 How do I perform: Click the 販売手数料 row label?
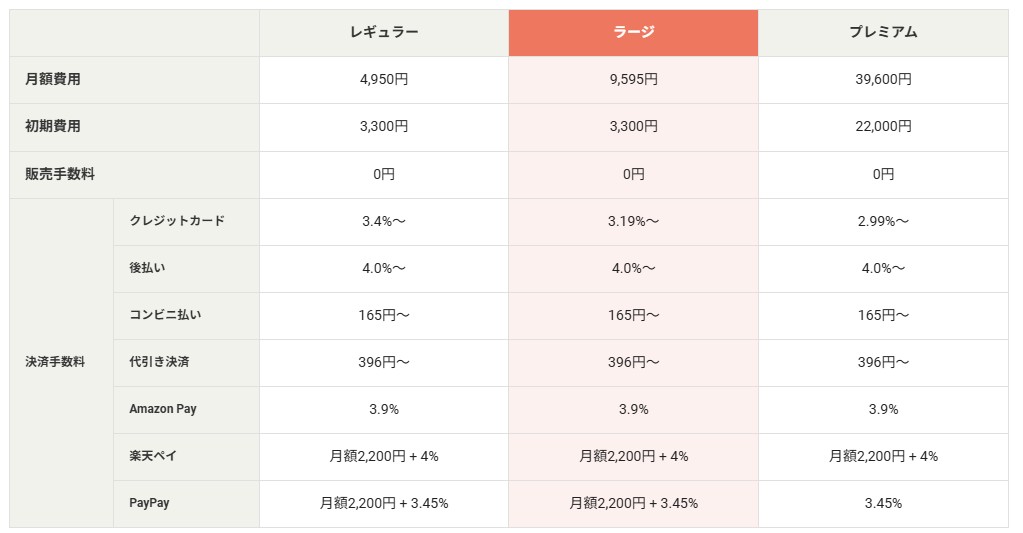(x=60, y=174)
